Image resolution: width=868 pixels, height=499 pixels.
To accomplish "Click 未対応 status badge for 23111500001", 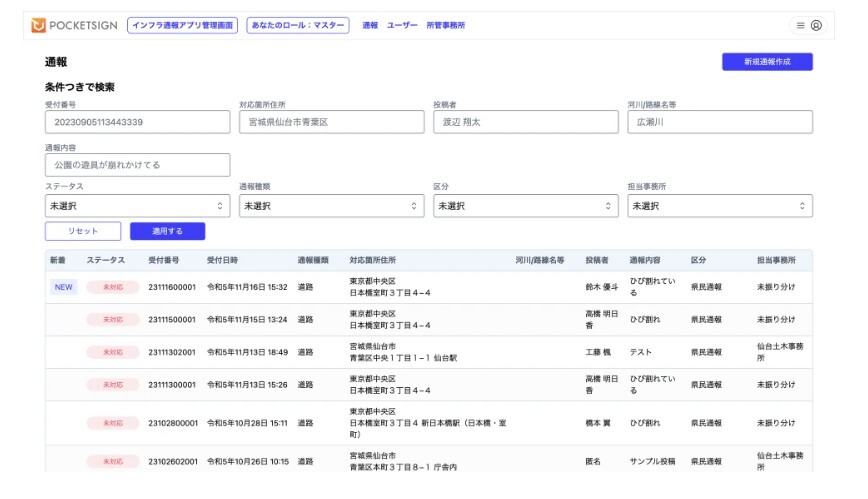I will coord(112,320).
